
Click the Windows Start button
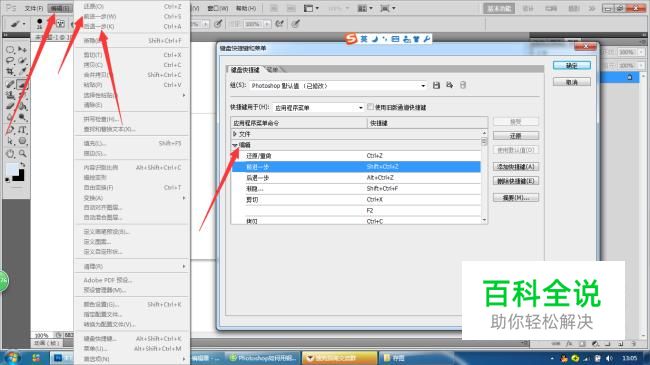point(11,358)
